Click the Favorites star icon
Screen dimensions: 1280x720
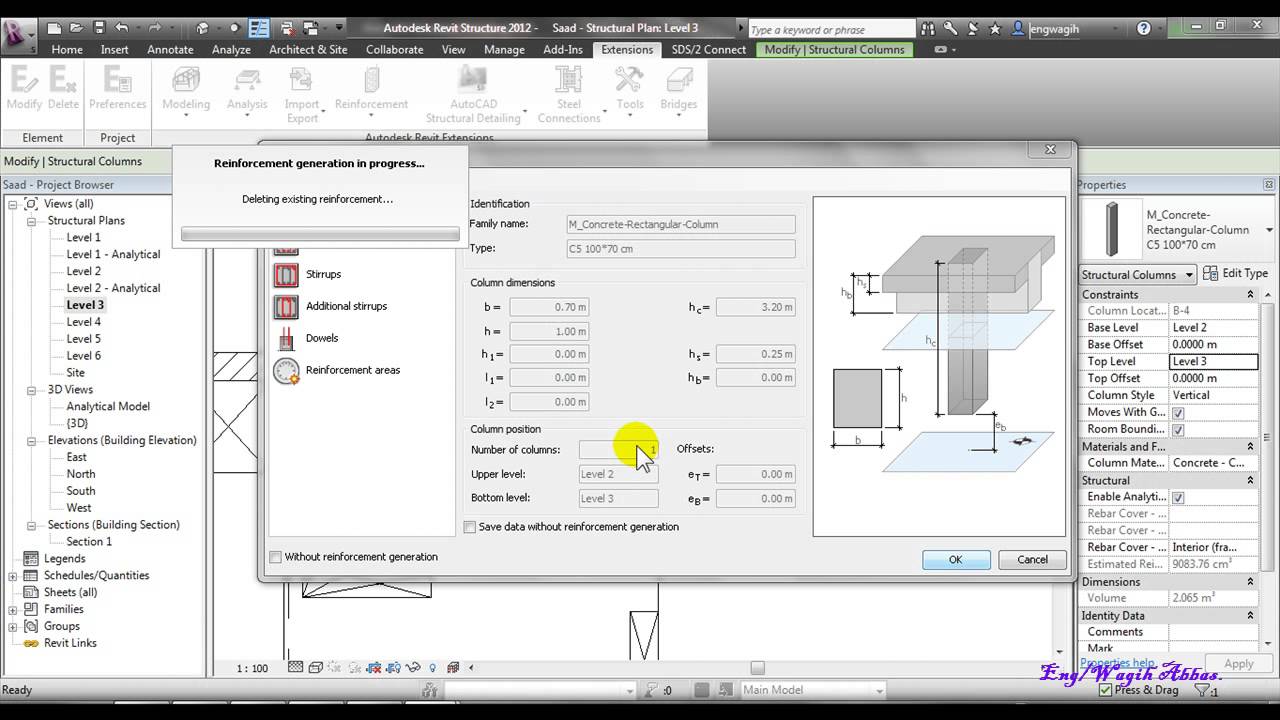[995, 29]
